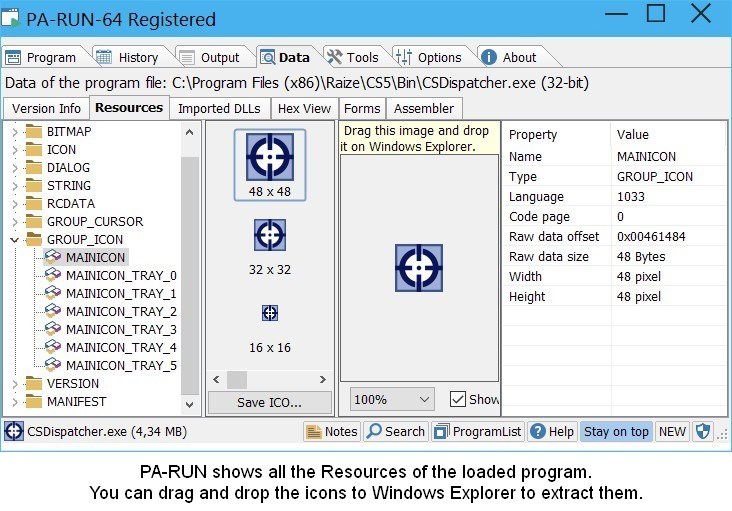Viewport: 732px width, 511px height.
Task: Switch to the Imported DLLs tab
Action: (219, 108)
